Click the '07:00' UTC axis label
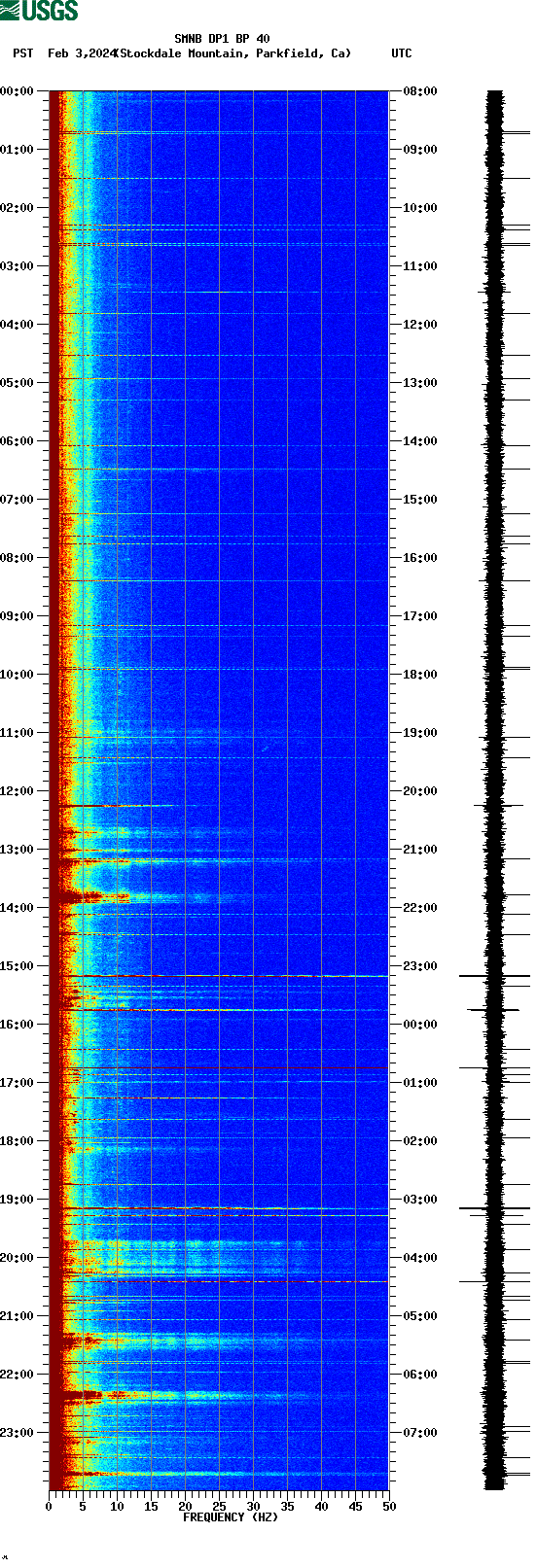This screenshot has width=537, height=1568. pos(420,1433)
